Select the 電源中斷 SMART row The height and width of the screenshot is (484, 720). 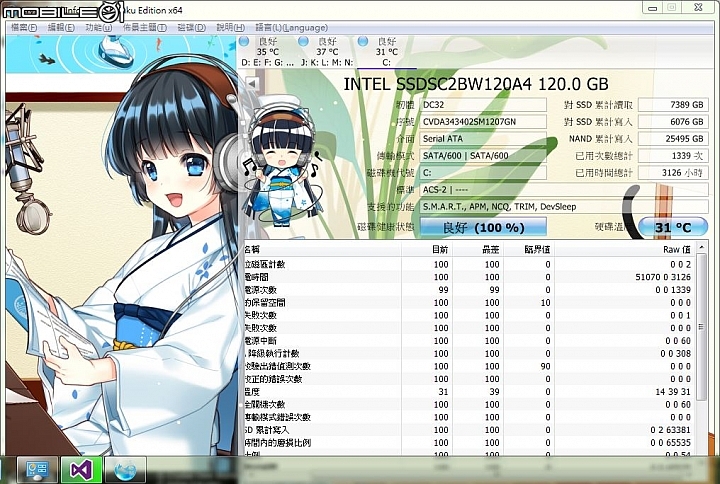tap(469, 341)
